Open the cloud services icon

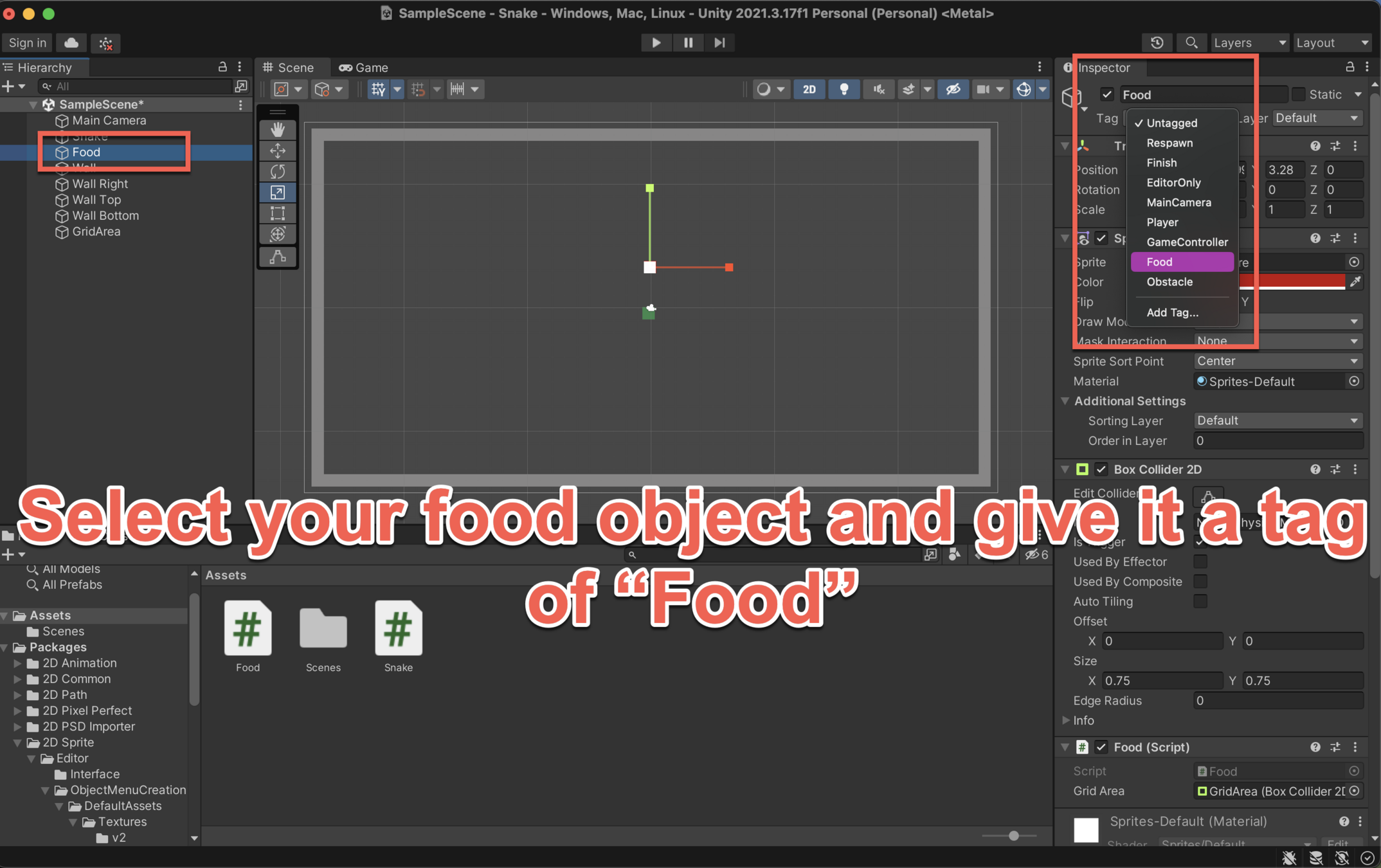point(71,42)
